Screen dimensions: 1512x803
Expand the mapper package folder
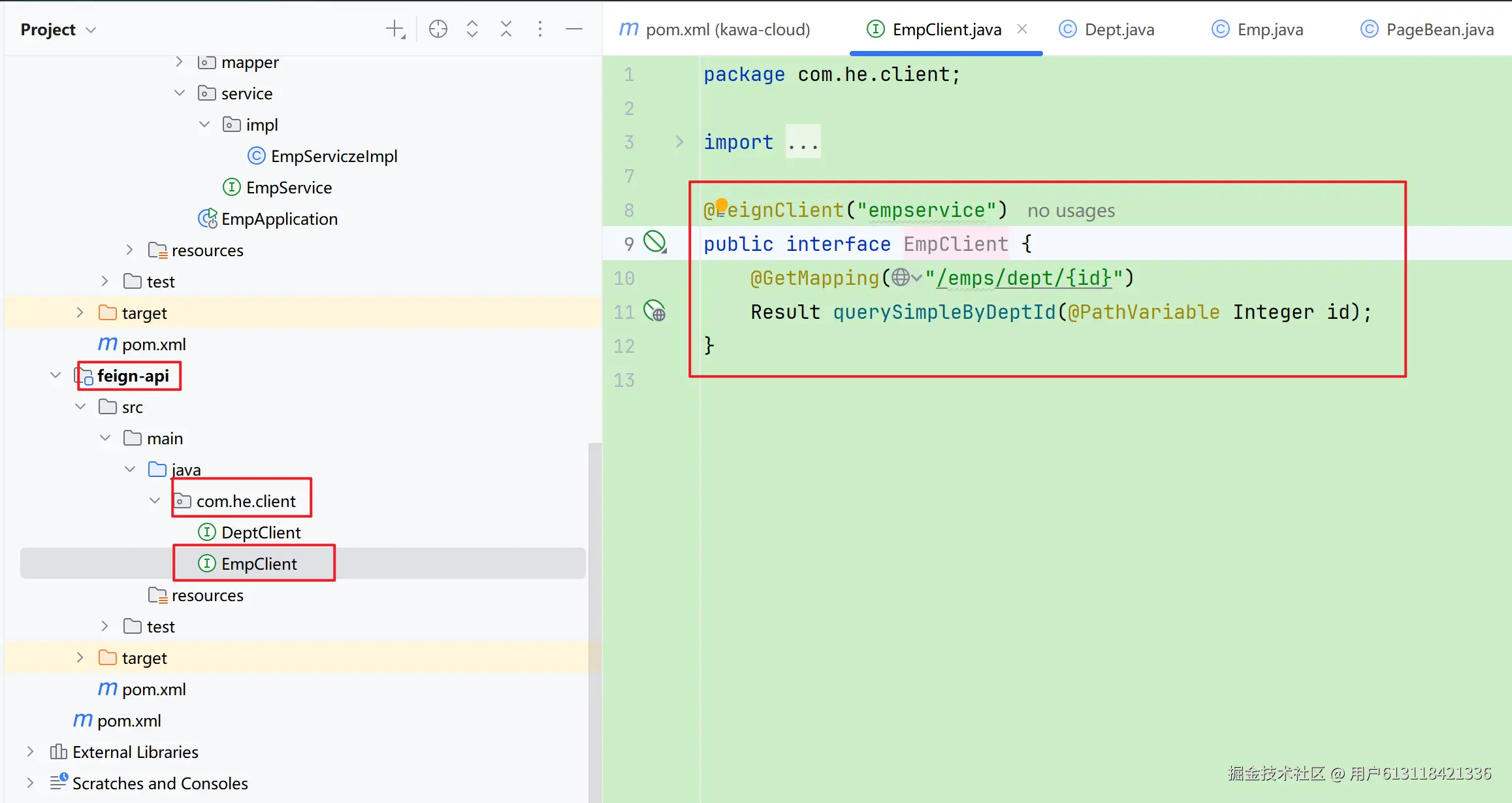pyautogui.click(x=179, y=62)
